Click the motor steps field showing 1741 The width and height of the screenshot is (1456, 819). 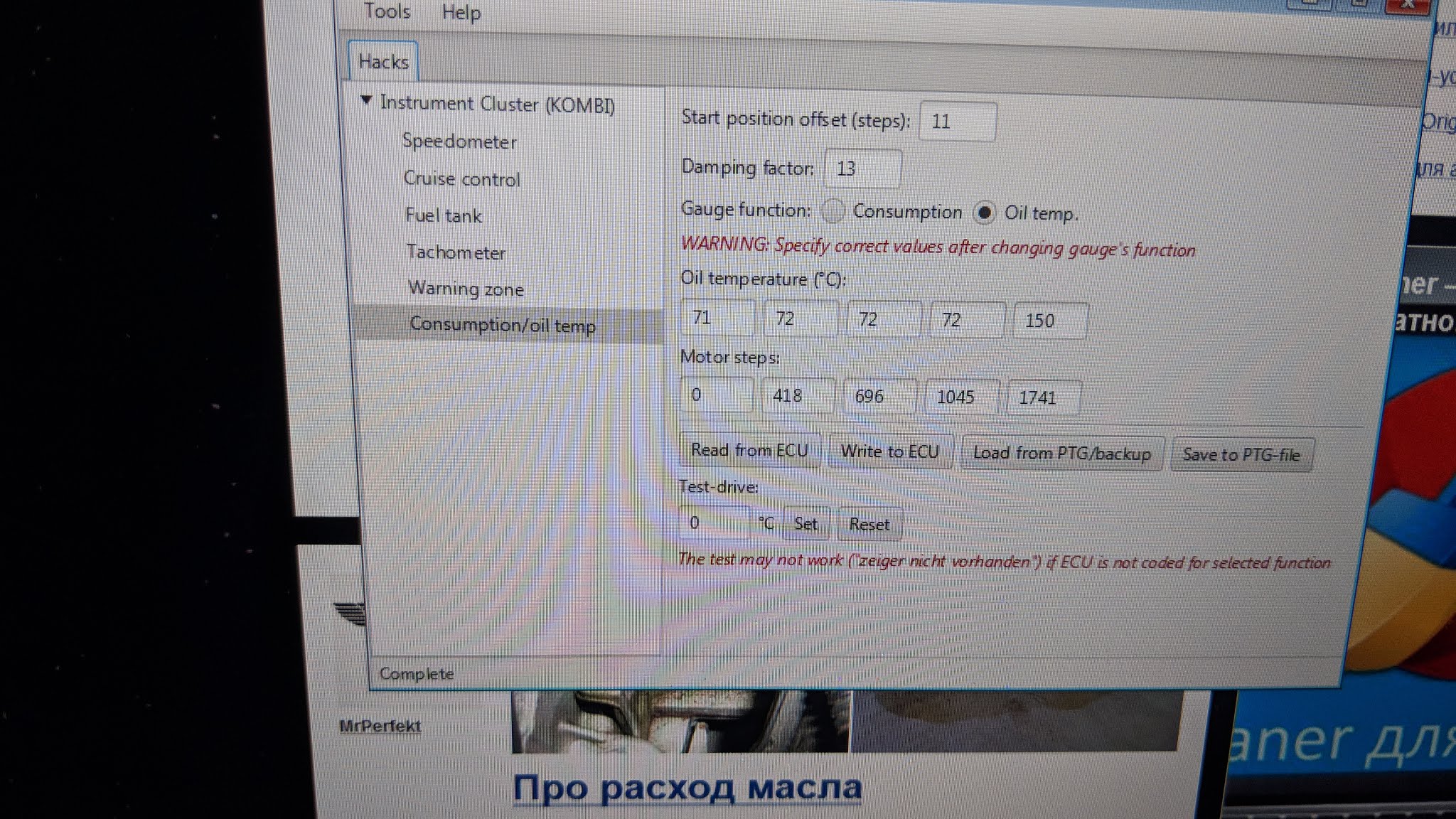[1044, 397]
